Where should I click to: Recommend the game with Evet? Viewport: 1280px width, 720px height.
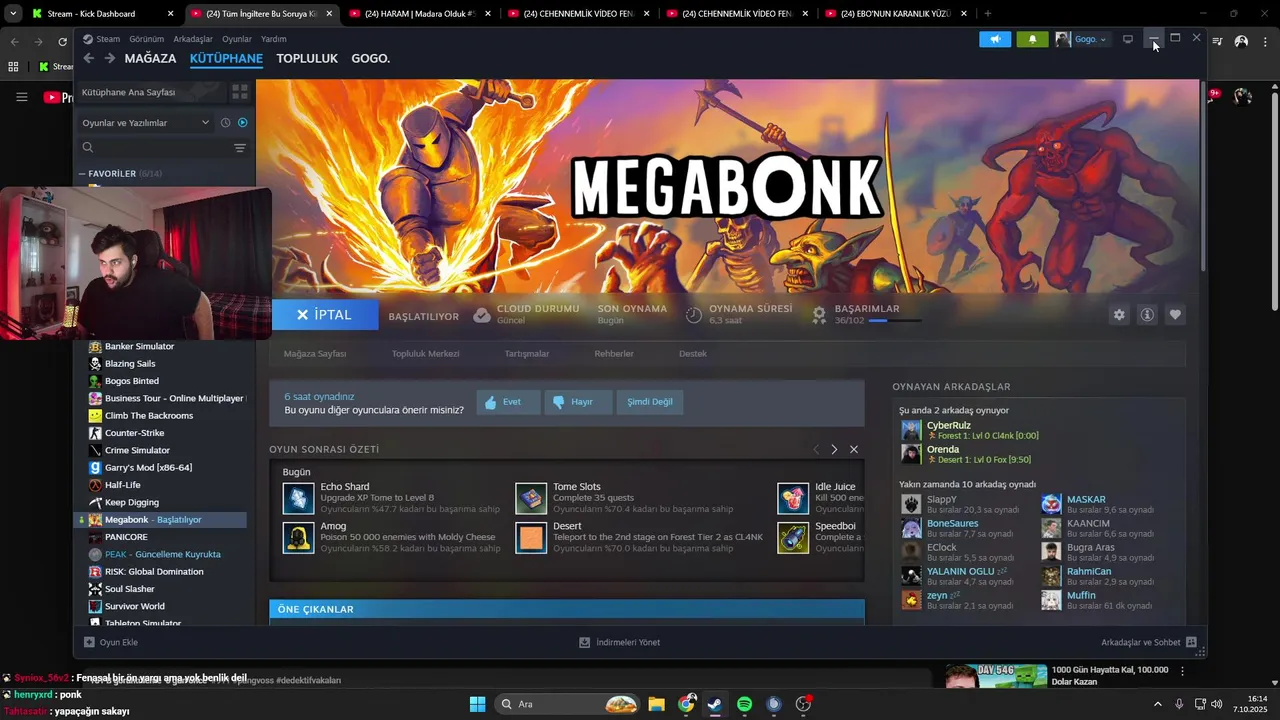click(508, 402)
